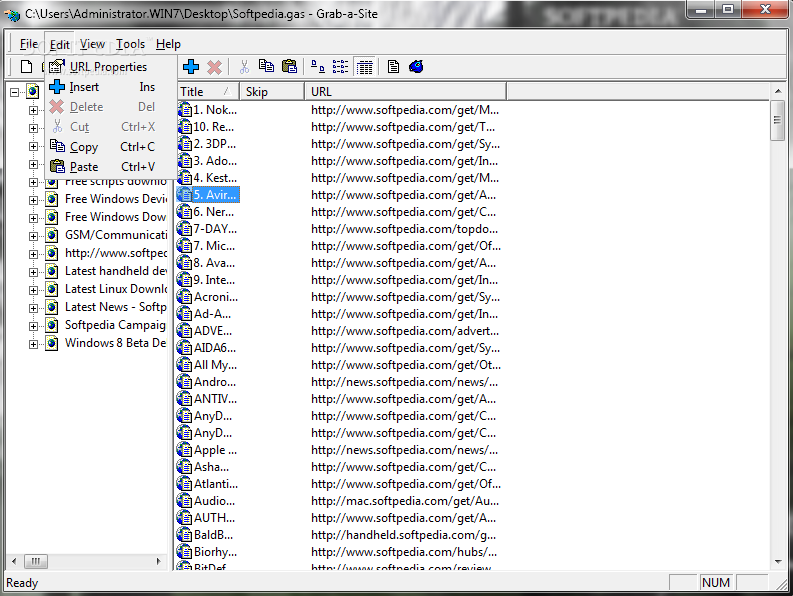Select the Andro... list row
This screenshot has width=793, height=596.
click(x=208, y=382)
